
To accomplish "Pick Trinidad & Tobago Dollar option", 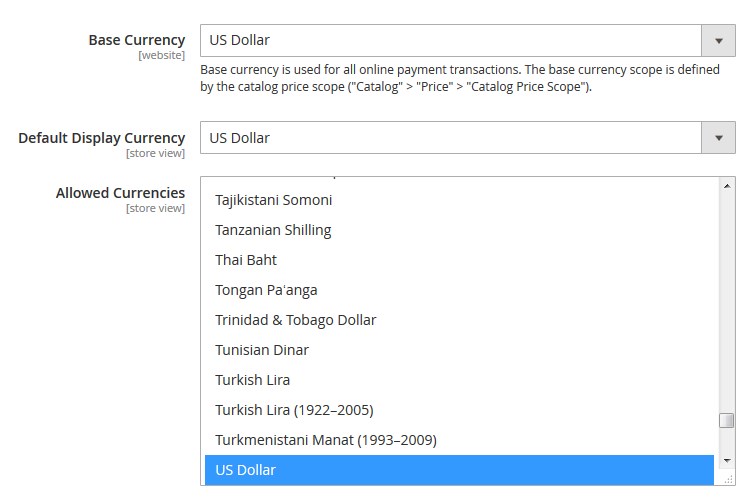I will (459, 320).
